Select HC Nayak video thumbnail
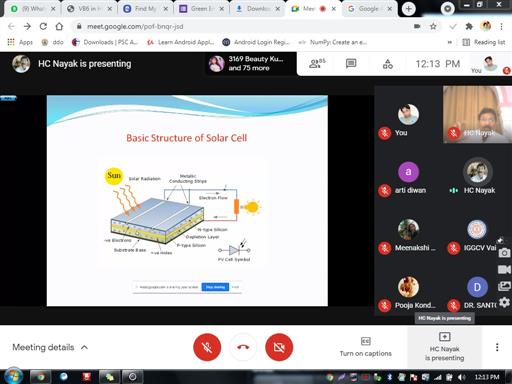 [477, 114]
